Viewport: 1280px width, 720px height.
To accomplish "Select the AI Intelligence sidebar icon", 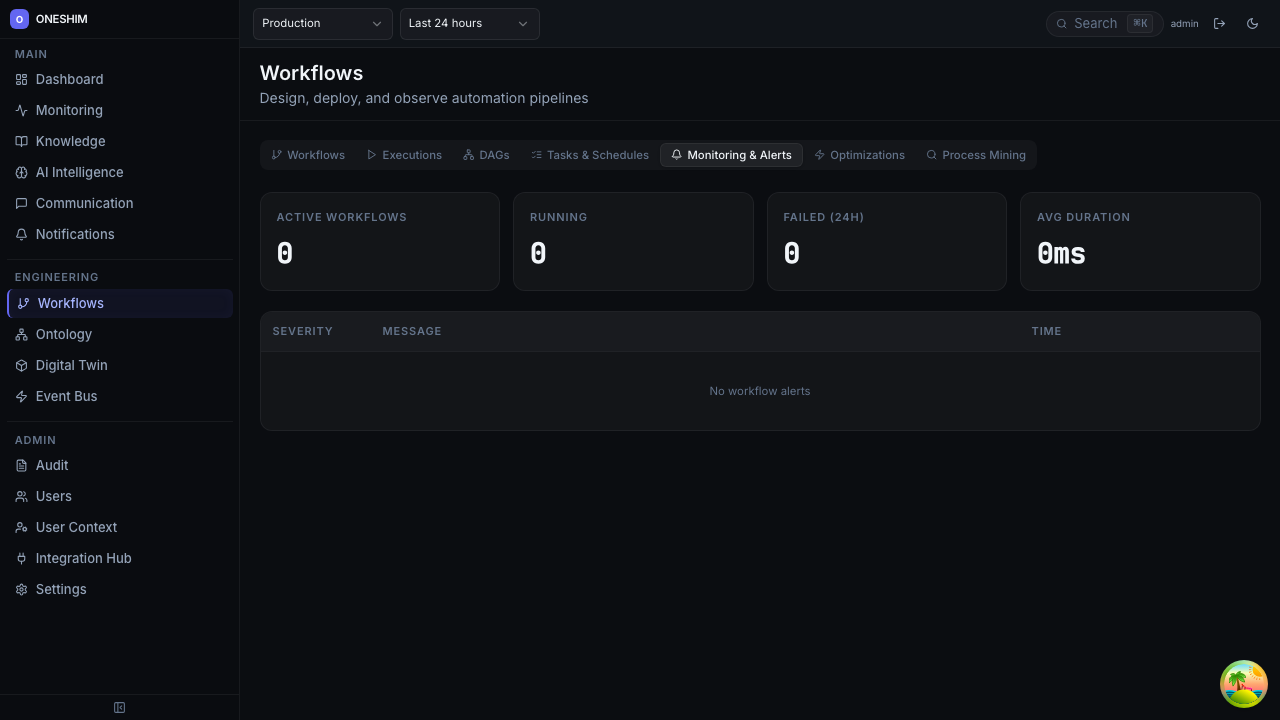I will (x=21, y=172).
